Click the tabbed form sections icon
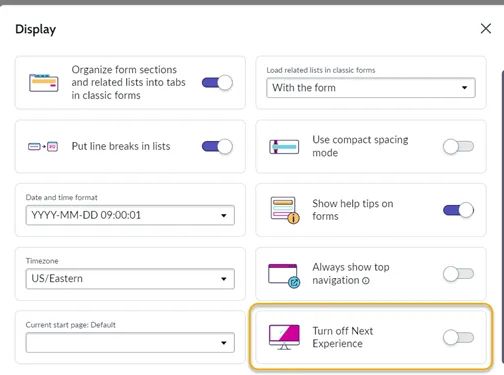Viewport: 504px width, 375px height. tap(44, 82)
